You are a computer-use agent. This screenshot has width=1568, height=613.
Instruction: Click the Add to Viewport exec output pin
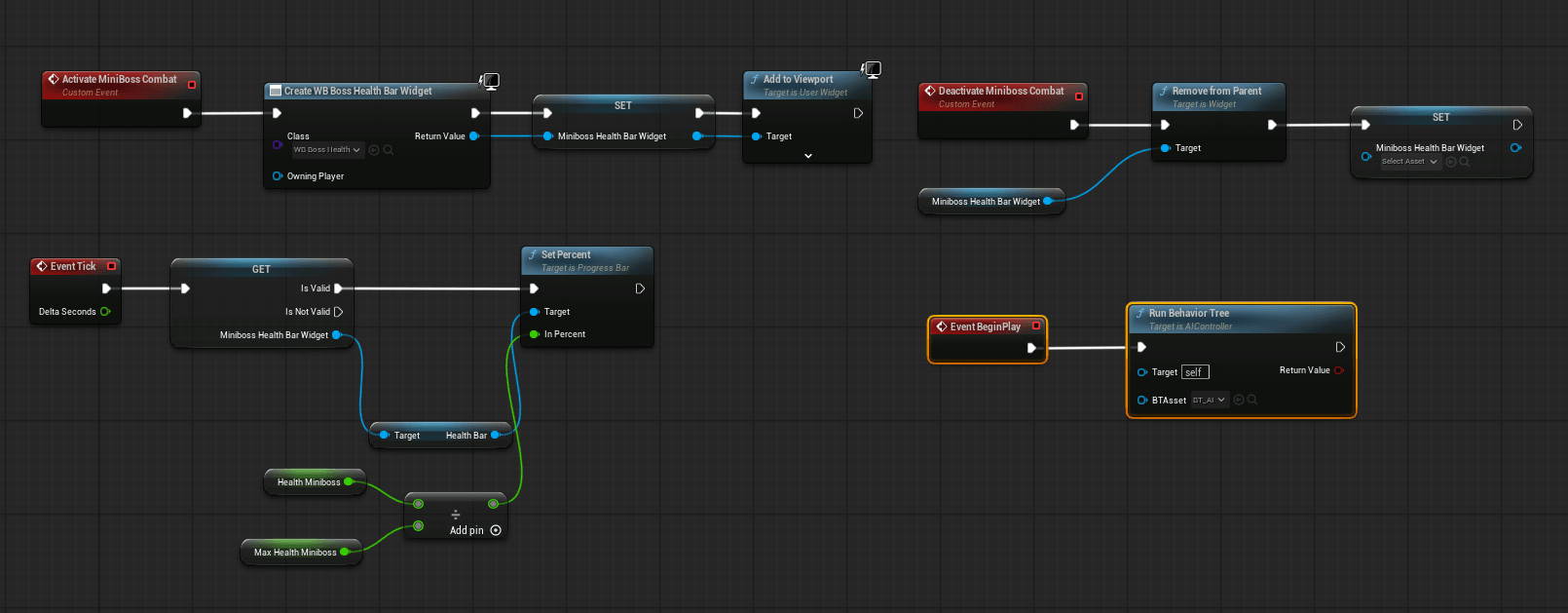tap(858, 113)
